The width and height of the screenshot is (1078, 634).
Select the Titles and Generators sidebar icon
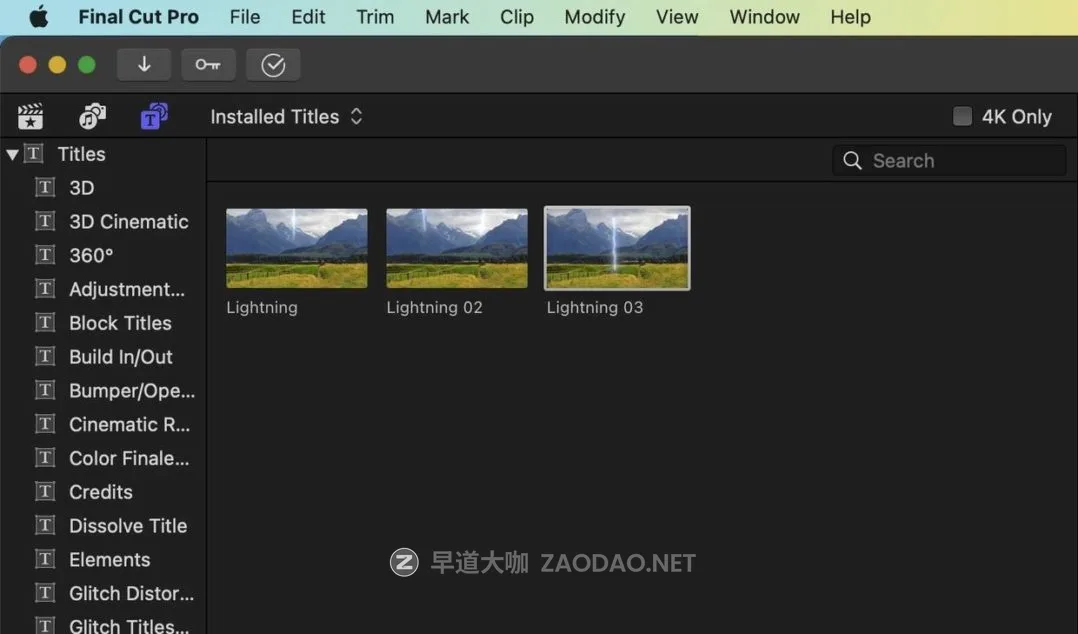(154, 117)
